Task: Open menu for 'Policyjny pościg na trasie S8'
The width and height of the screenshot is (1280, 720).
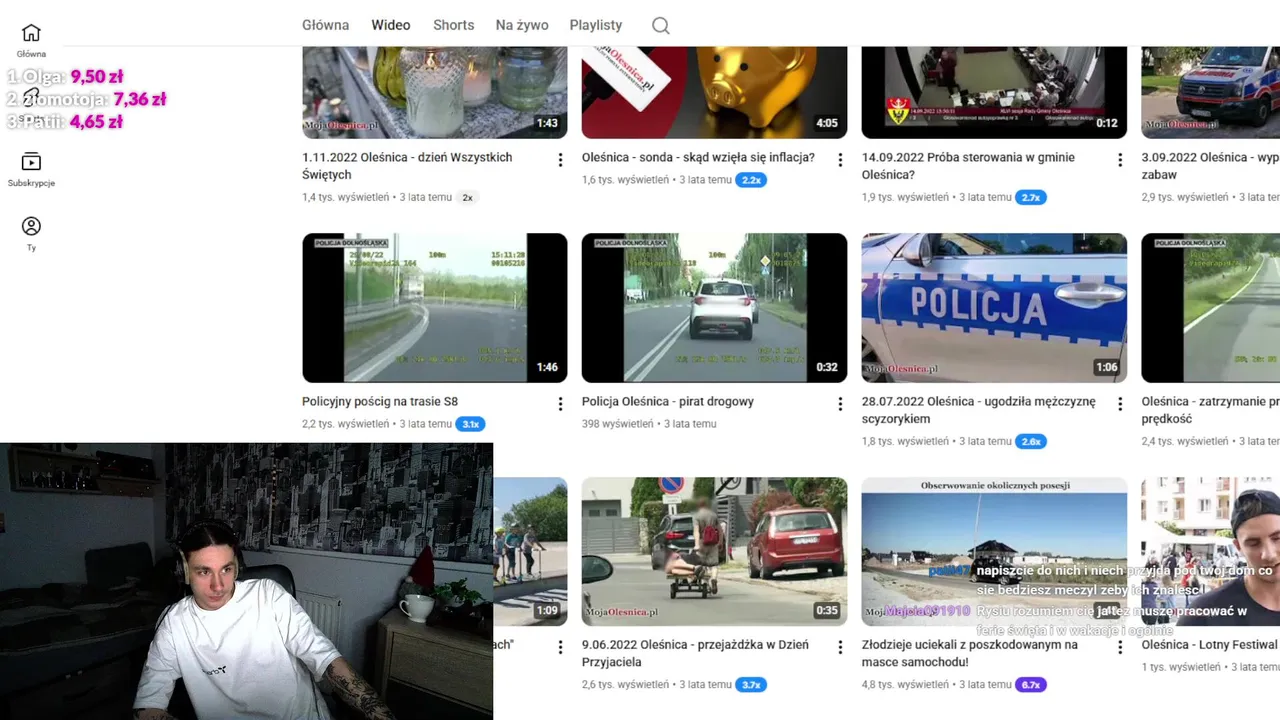Action: (560, 404)
